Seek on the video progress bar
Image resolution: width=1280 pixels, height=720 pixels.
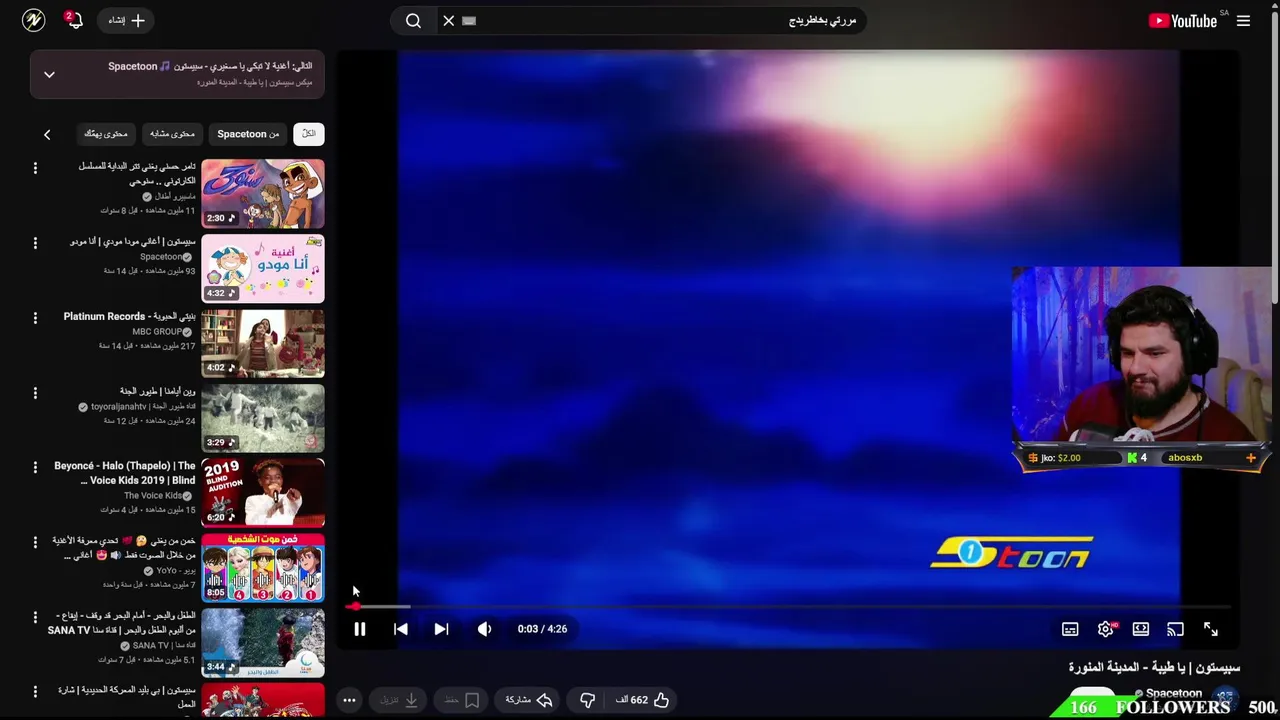[x=790, y=606]
